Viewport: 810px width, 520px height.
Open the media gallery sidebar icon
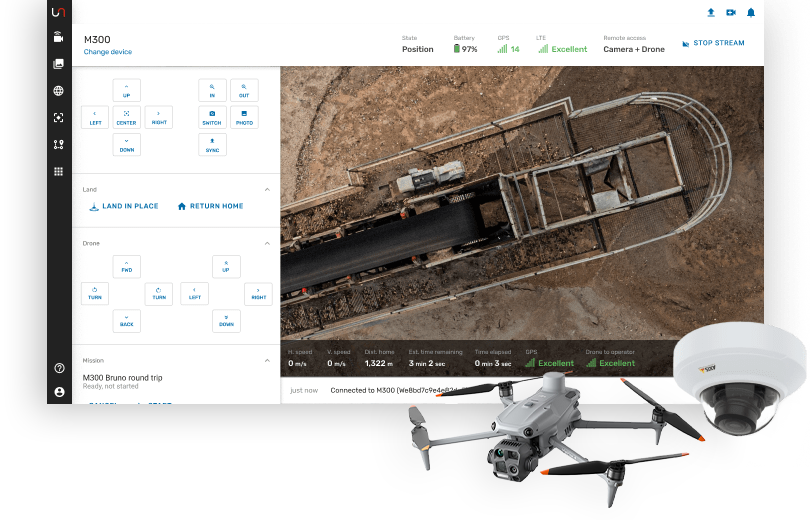(x=58, y=64)
